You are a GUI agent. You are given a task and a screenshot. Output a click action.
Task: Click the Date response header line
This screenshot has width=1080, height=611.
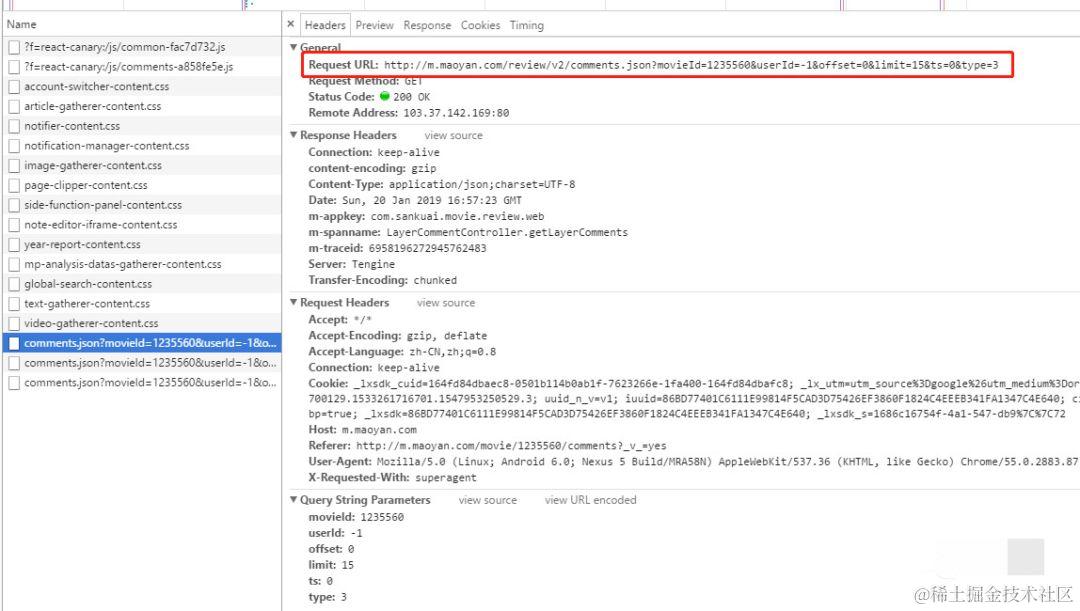415,200
